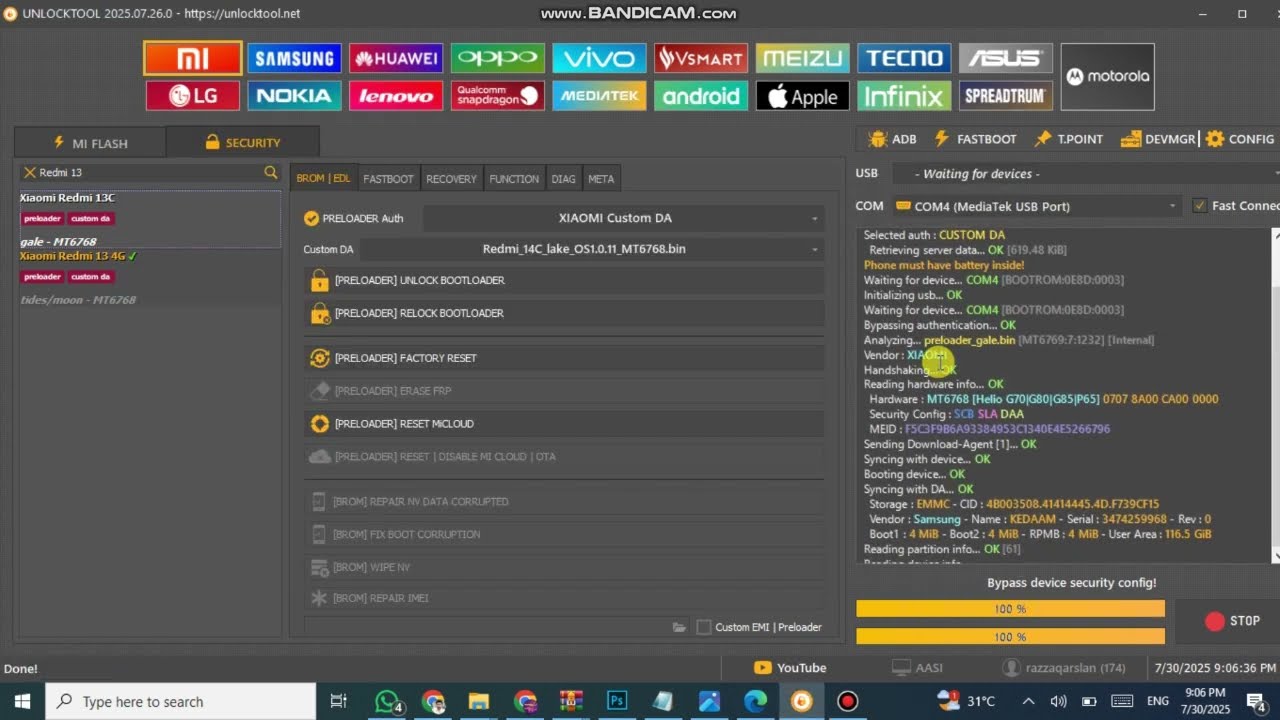Switch to the MI FLASH tab
The image size is (1280, 720).
(90, 143)
